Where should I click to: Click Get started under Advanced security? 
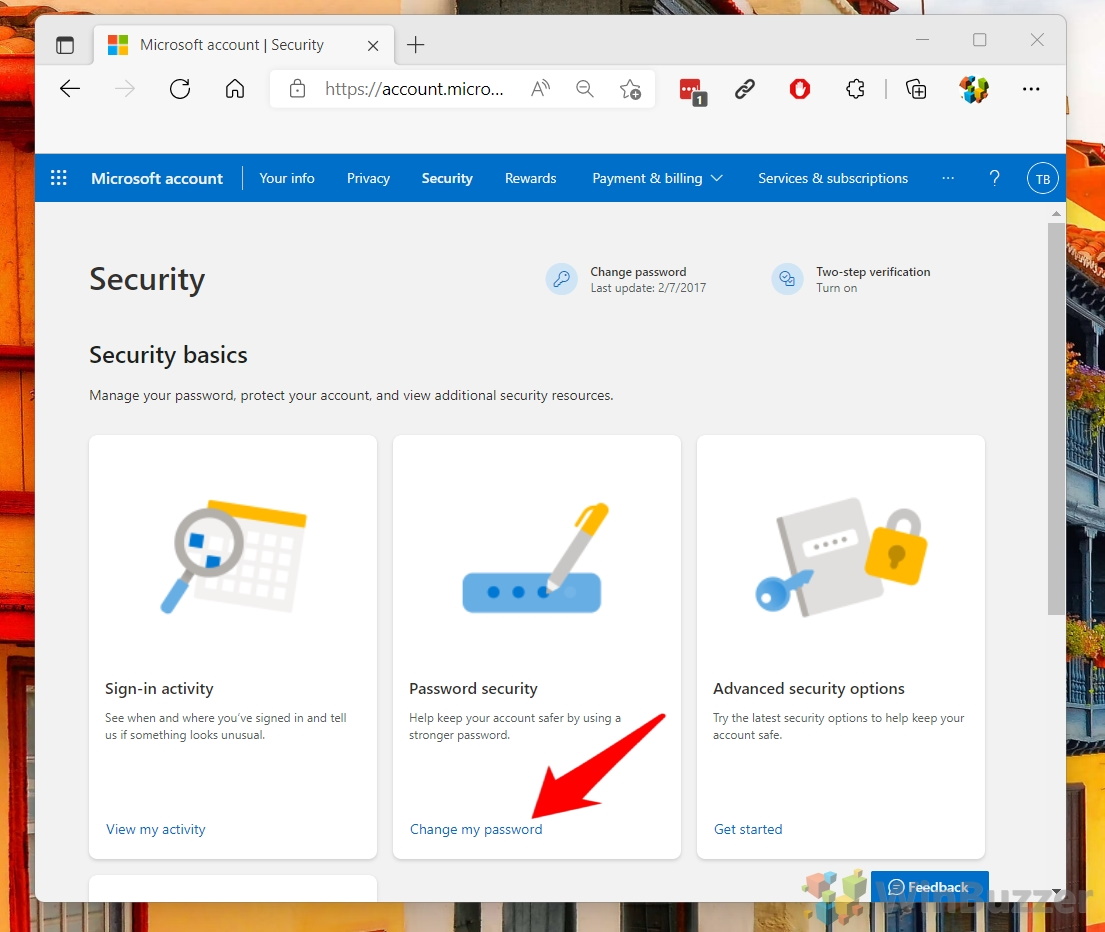click(x=748, y=829)
